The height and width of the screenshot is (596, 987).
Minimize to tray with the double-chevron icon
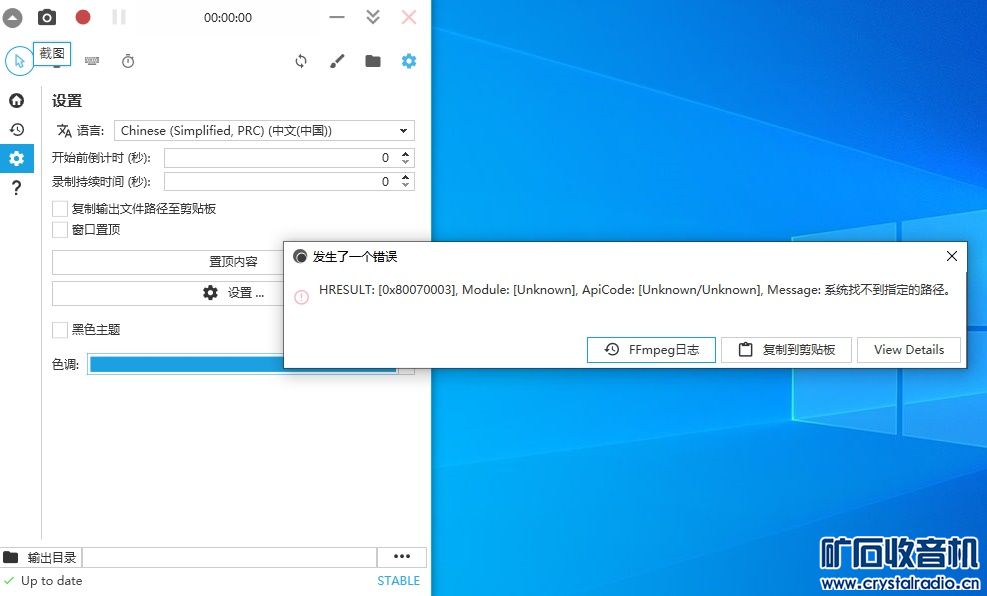[x=373, y=17]
